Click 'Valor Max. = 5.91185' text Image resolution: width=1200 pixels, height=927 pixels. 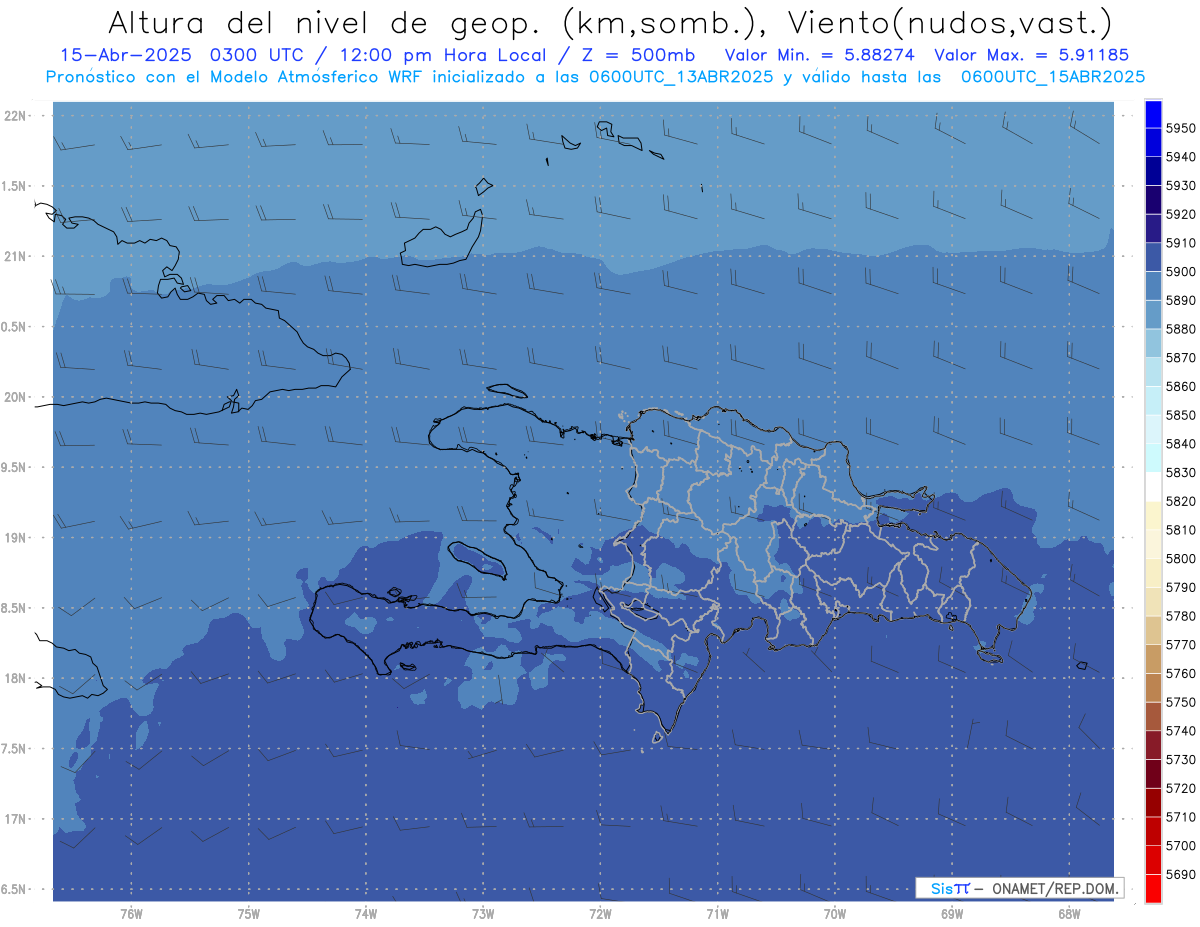(1031, 55)
